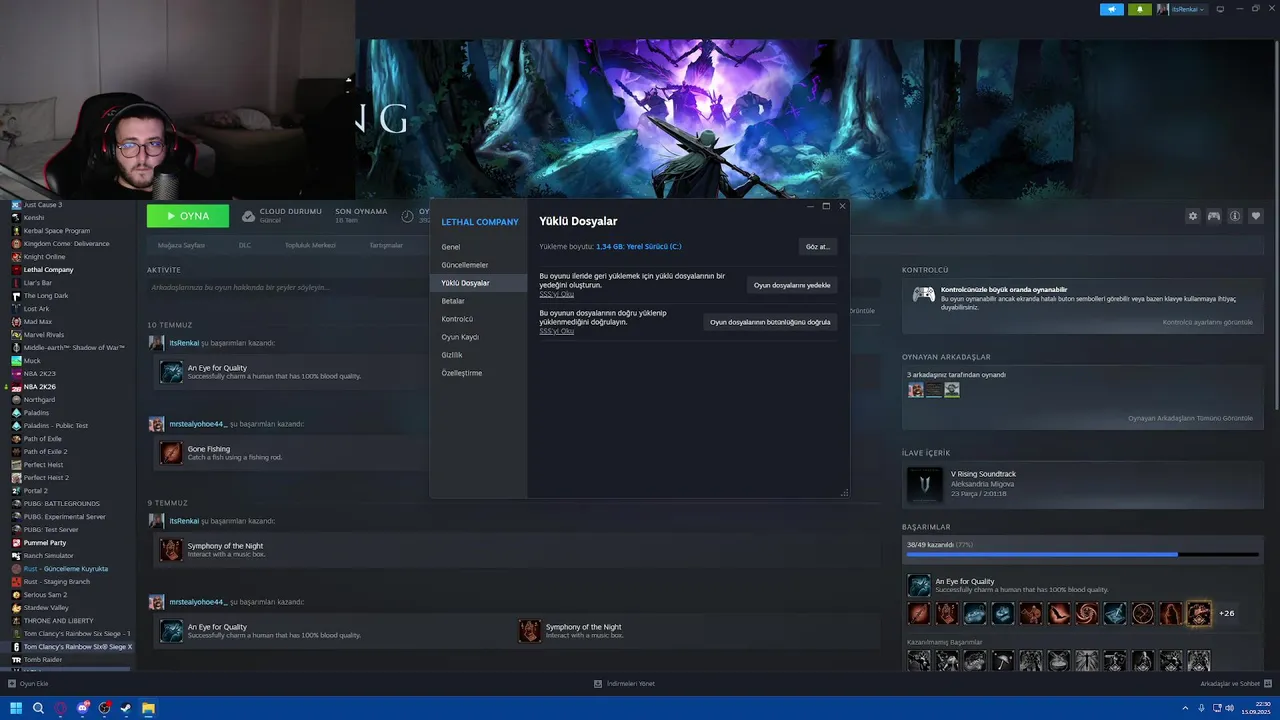Click achievements progress bar 38/49
1280x720 pixels.
point(1082,554)
